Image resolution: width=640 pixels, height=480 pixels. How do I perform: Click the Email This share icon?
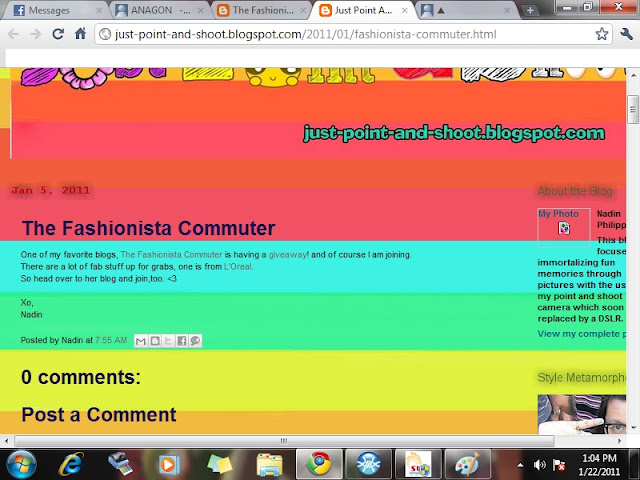(141, 341)
